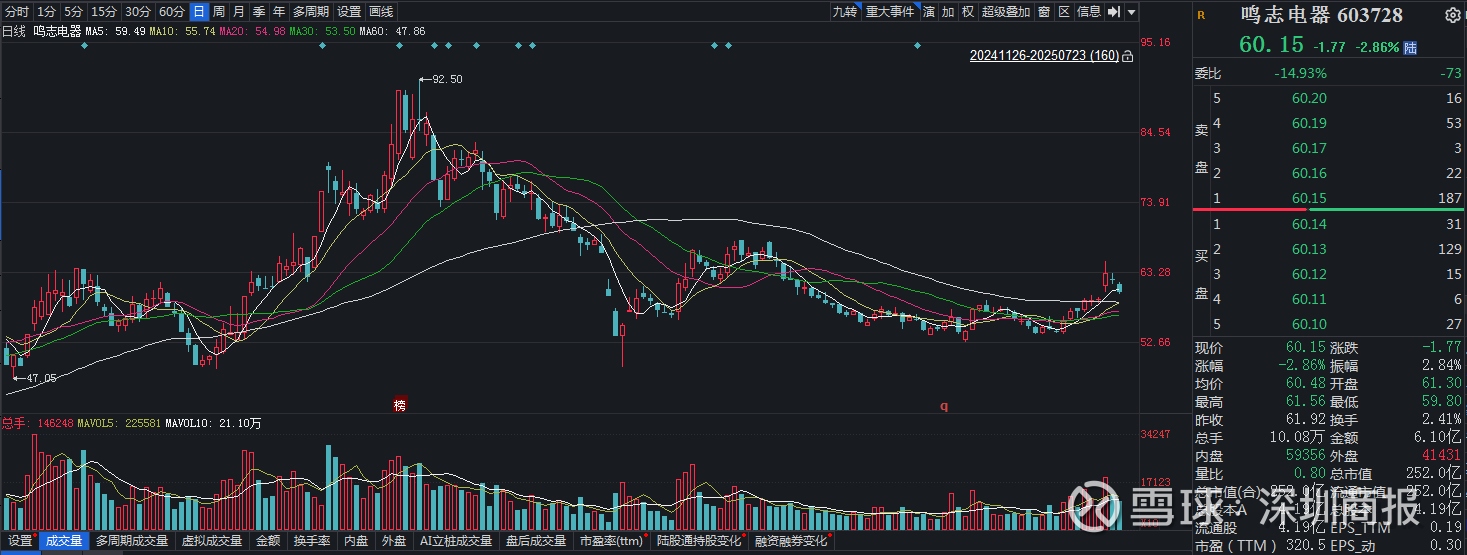This screenshot has width=1467, height=555.
Task: Click the lock icon next to date range
Action: coord(1128,56)
